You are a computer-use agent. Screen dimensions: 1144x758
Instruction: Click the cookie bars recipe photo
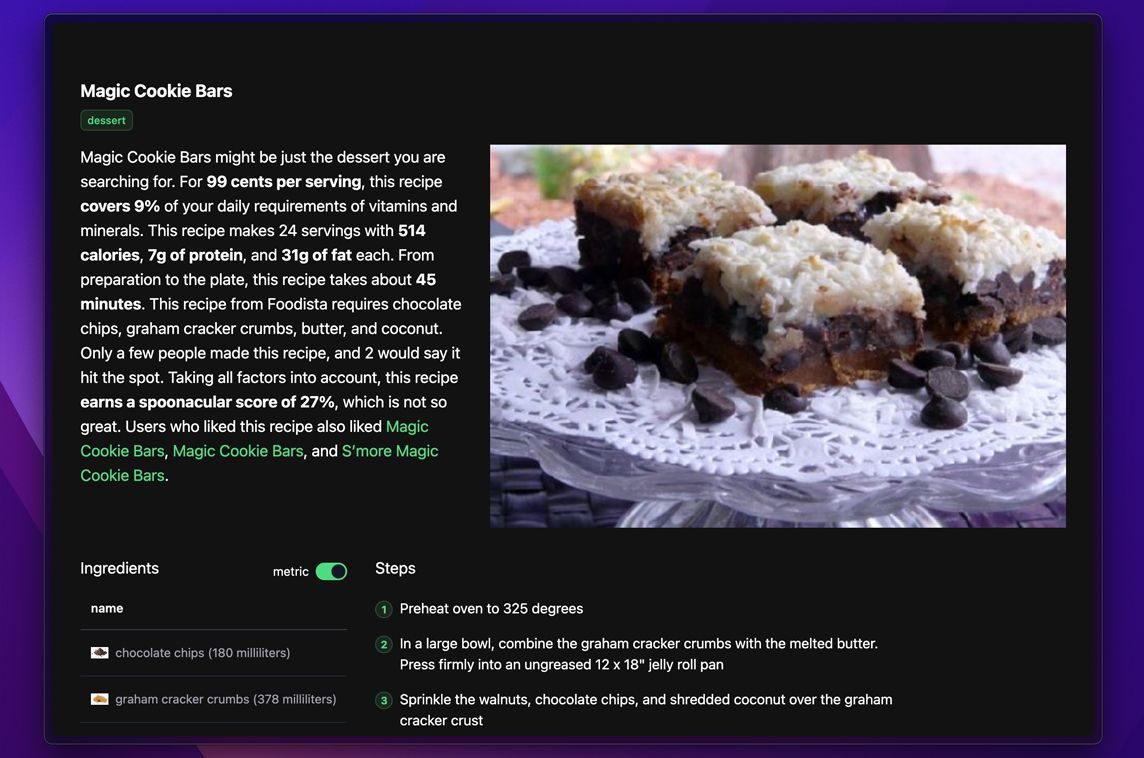(778, 336)
